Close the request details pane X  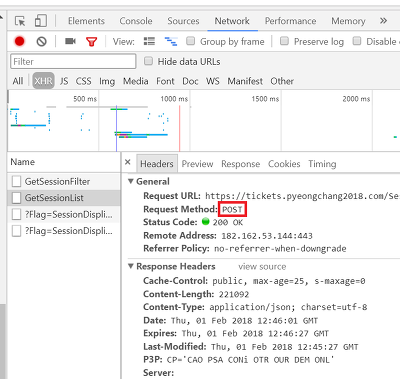point(127,162)
